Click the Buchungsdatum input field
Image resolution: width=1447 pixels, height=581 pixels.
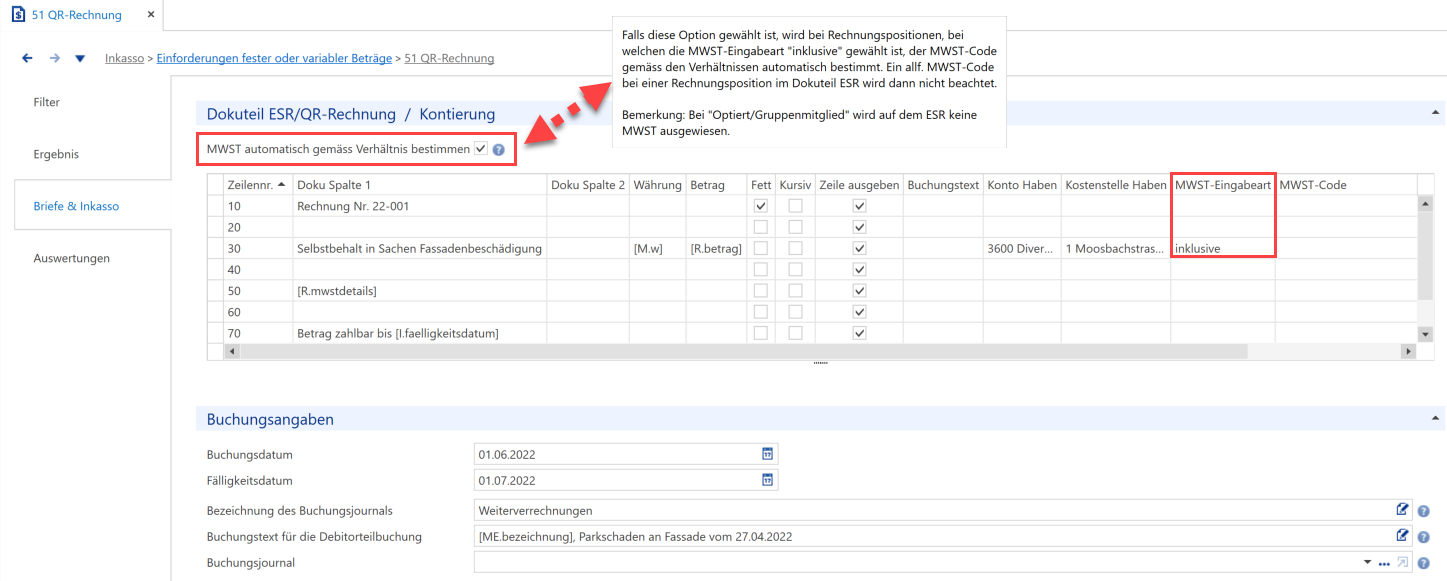coord(626,454)
